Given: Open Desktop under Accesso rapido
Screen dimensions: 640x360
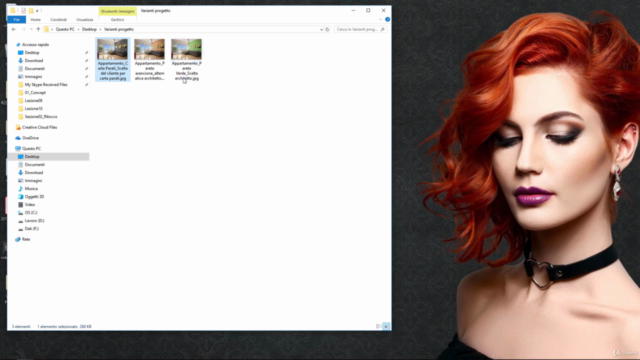Looking at the screenshot, I should point(32,53).
